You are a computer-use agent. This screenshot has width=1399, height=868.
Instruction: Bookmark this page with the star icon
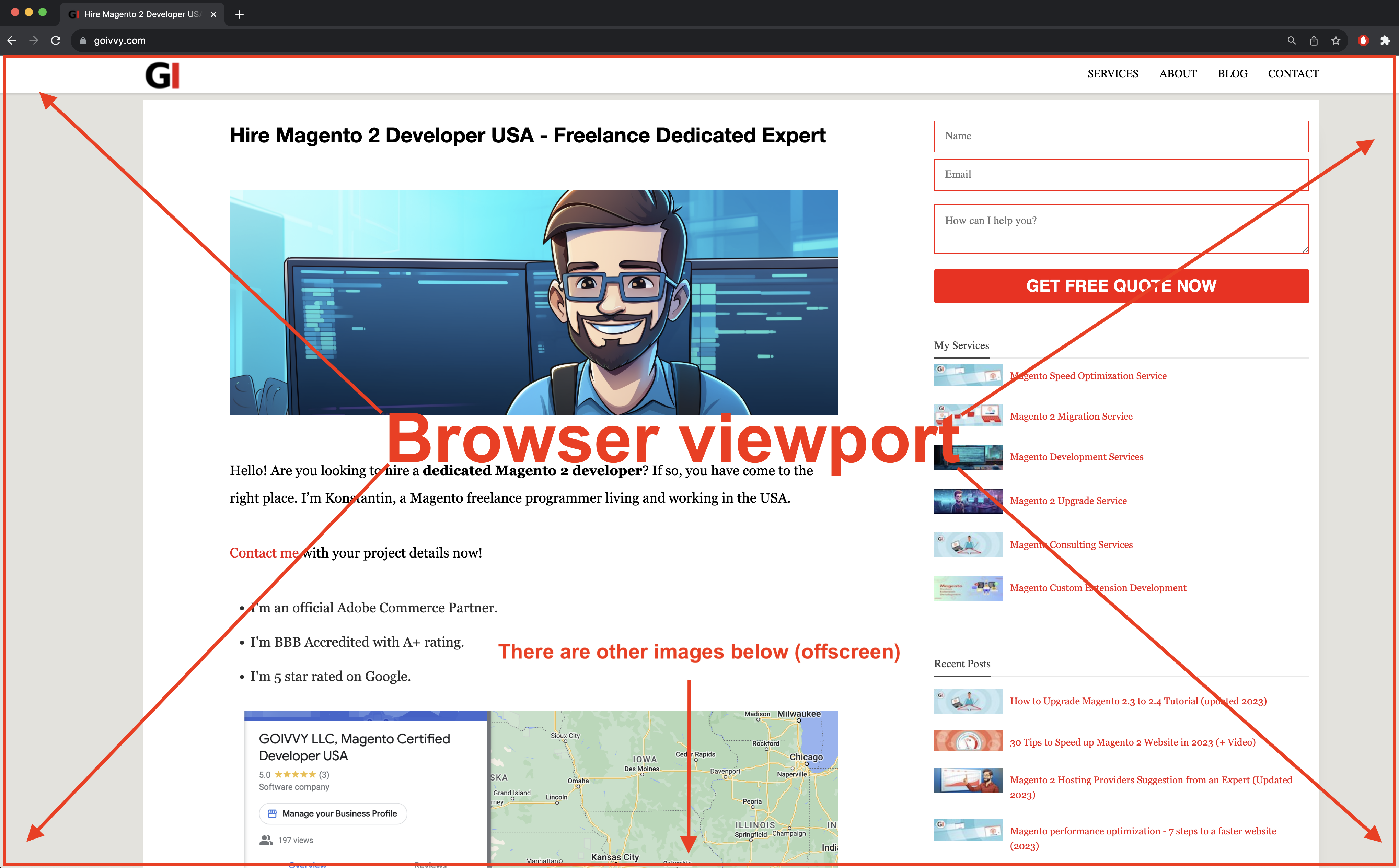[x=1335, y=40]
